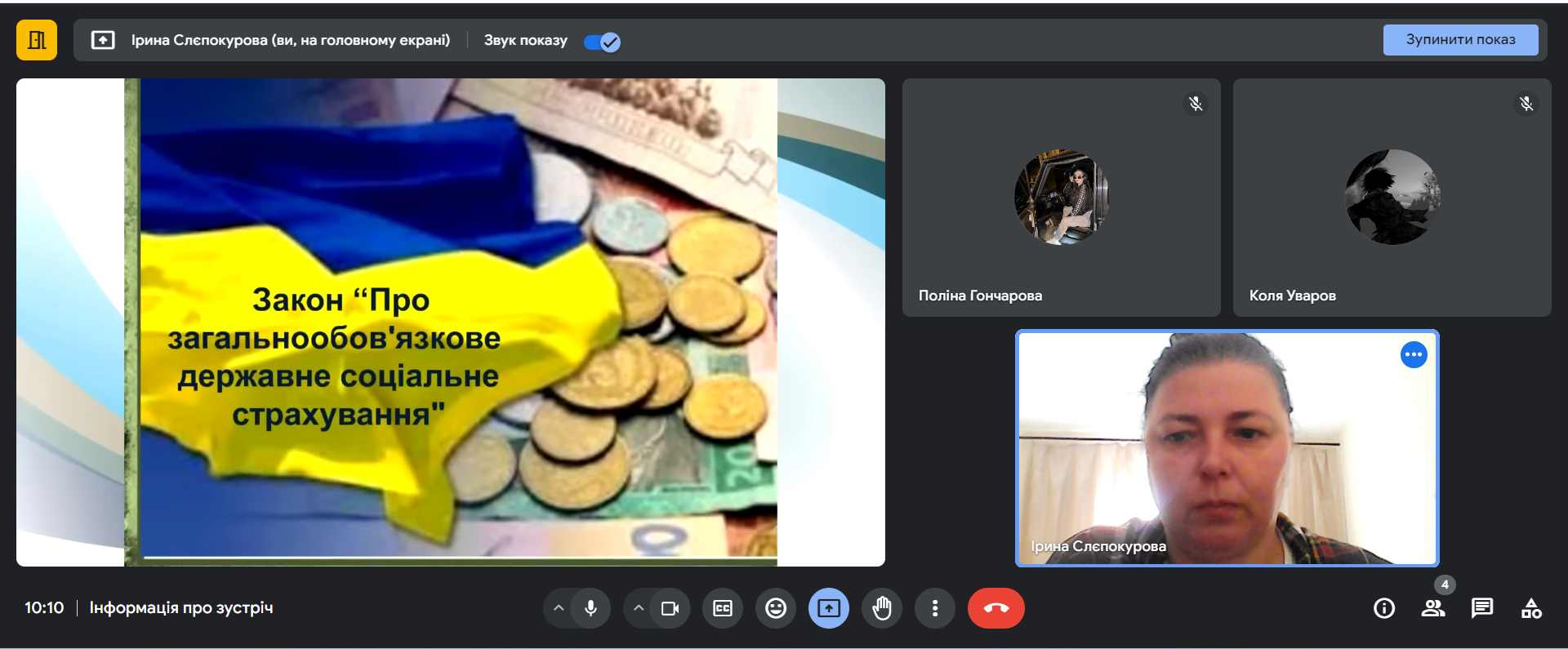1568x649 pixels.
Task: Open the three-dot more options menu
Action: 935,608
